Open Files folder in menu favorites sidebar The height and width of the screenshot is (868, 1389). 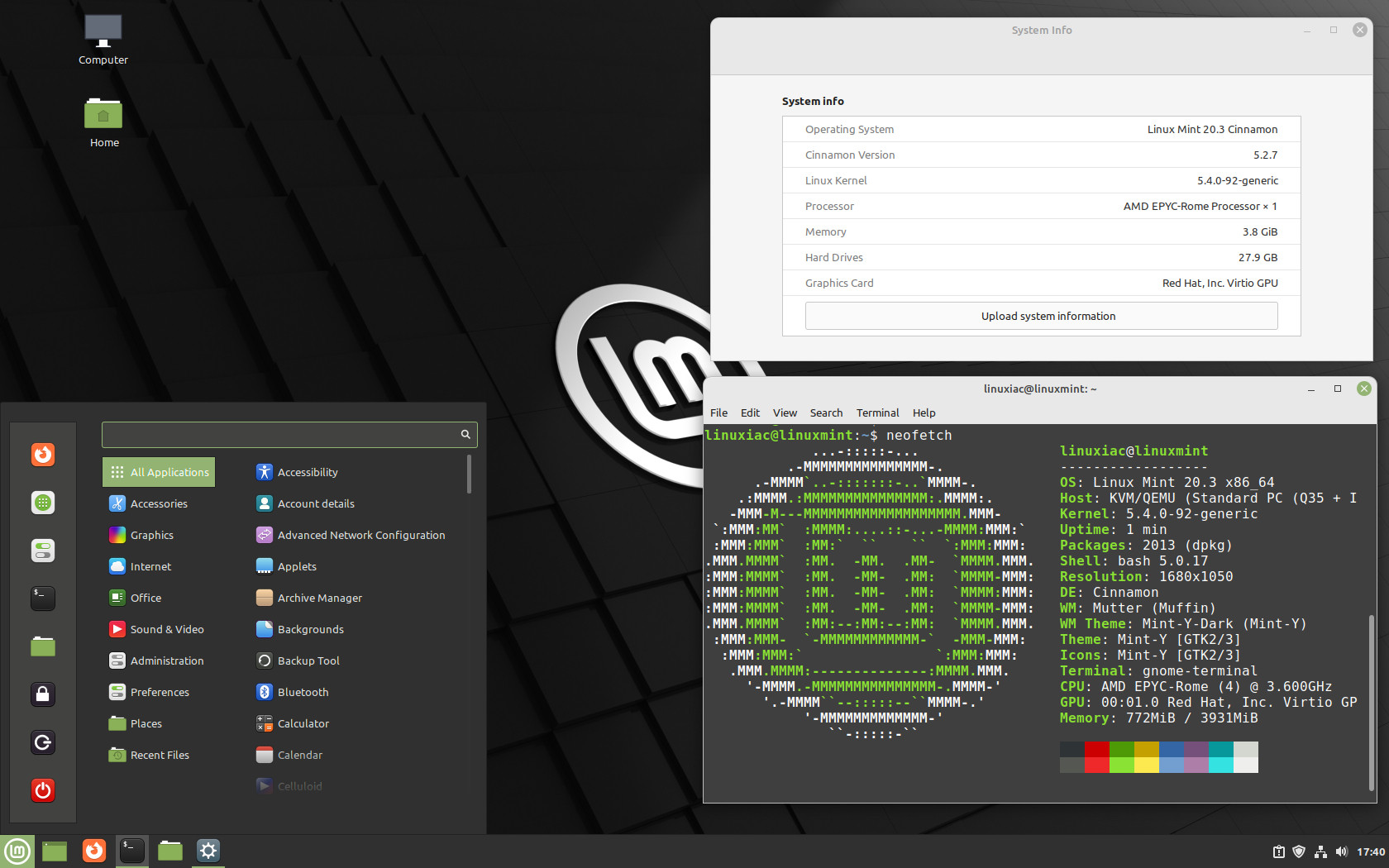pos(43,646)
